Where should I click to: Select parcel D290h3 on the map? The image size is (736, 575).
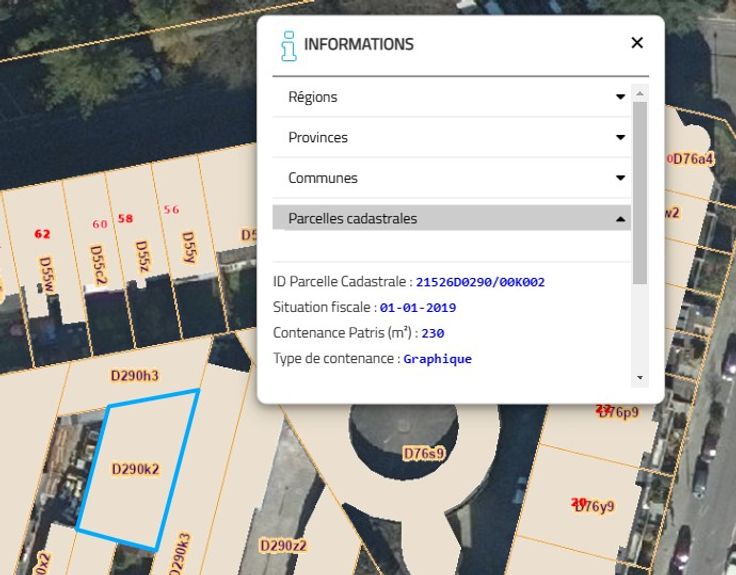134,376
